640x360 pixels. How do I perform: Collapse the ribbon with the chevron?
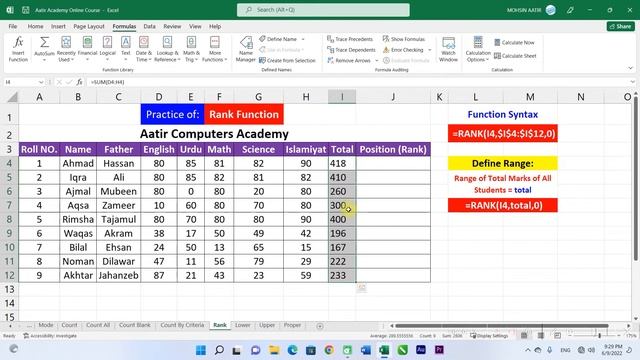tap(630, 68)
